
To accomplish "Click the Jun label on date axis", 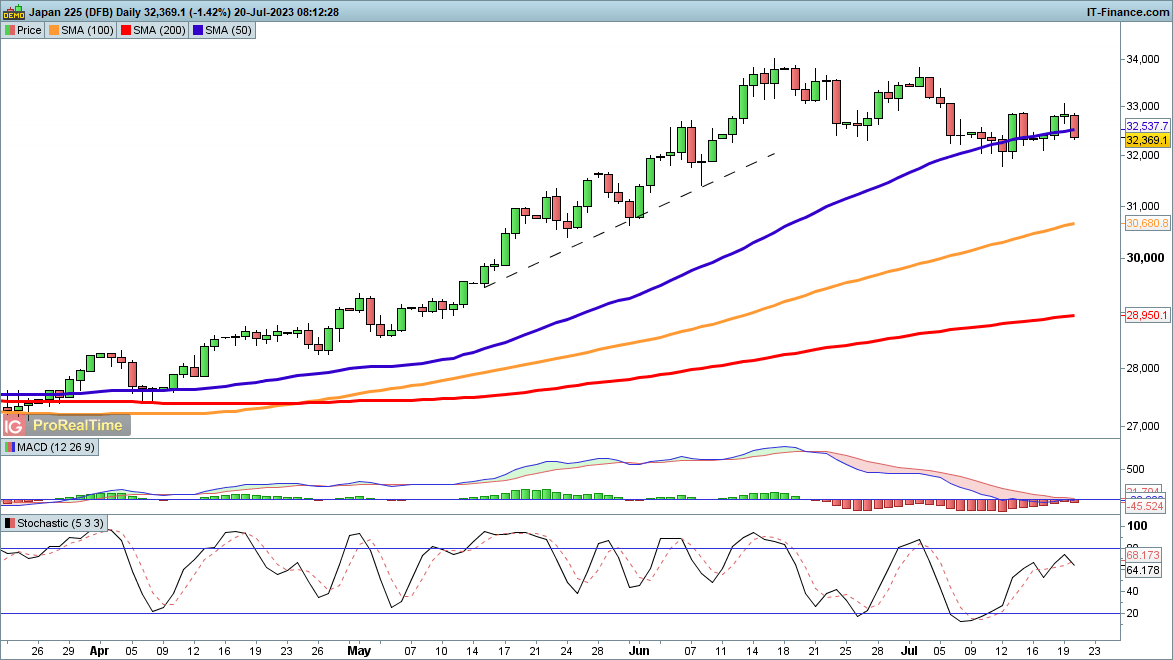I will 639,651.
